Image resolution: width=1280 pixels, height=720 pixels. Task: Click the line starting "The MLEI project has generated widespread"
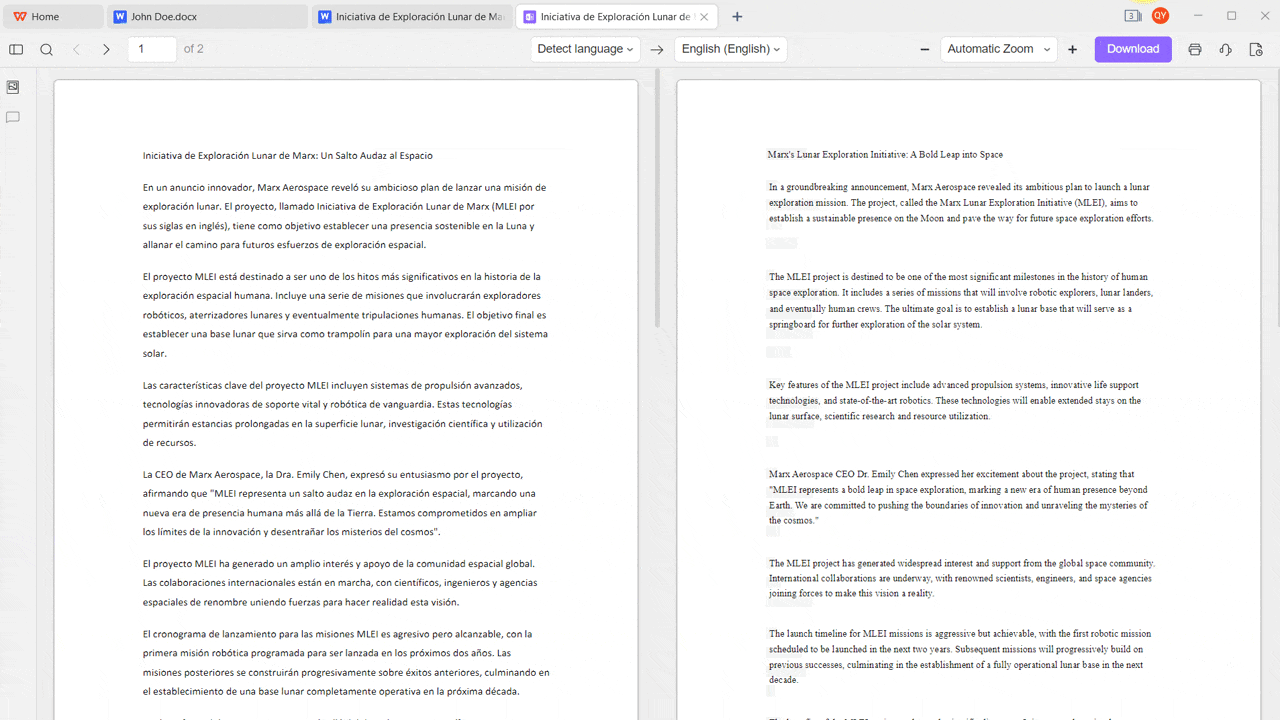click(962, 563)
